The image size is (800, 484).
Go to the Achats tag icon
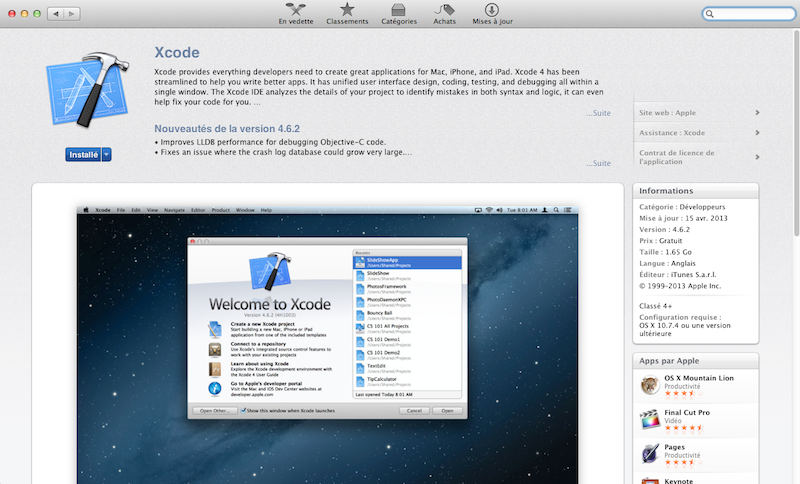tap(444, 10)
